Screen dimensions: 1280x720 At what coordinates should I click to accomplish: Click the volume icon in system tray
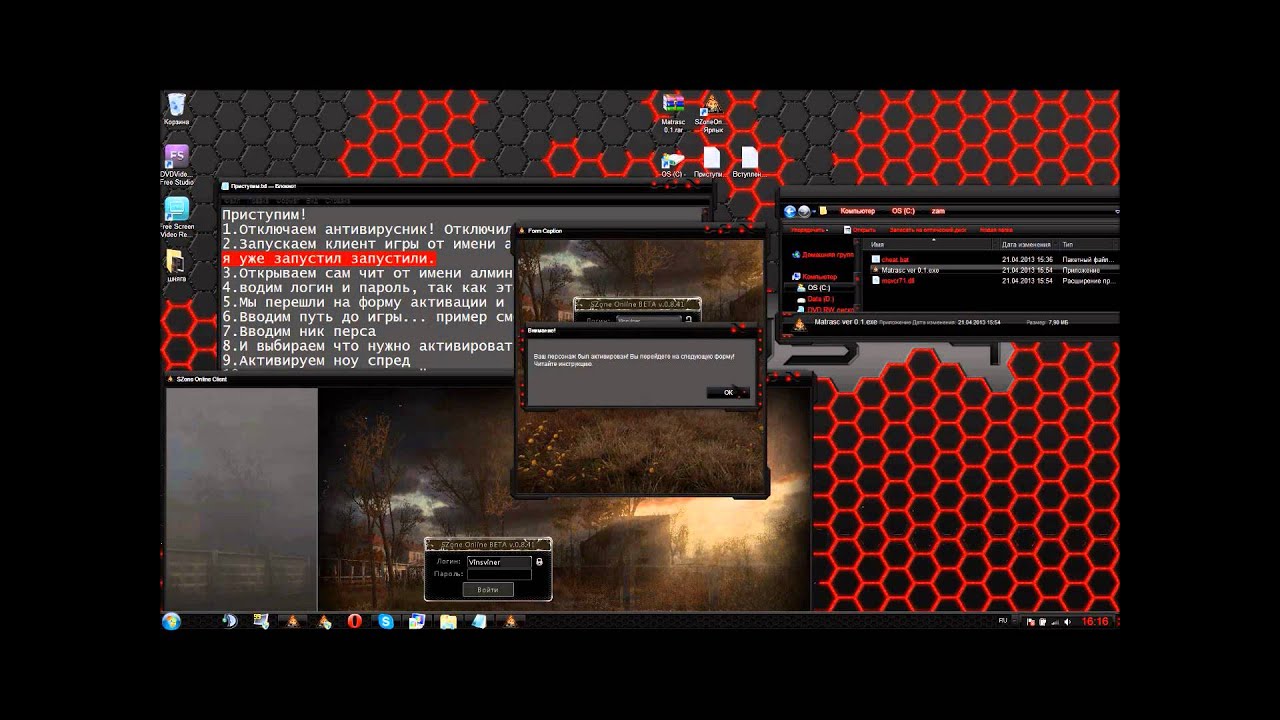click(1068, 621)
